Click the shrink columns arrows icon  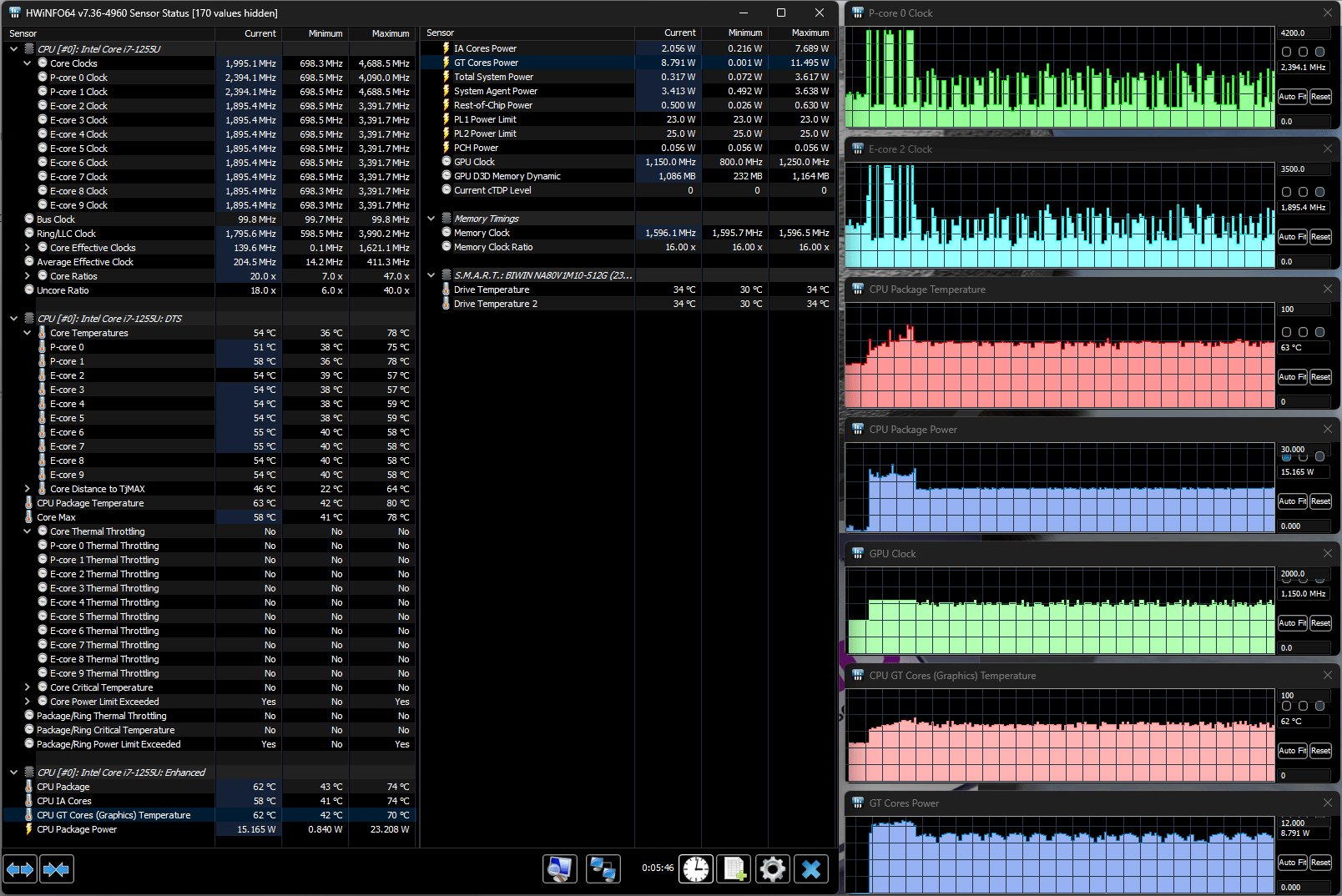click(57, 869)
